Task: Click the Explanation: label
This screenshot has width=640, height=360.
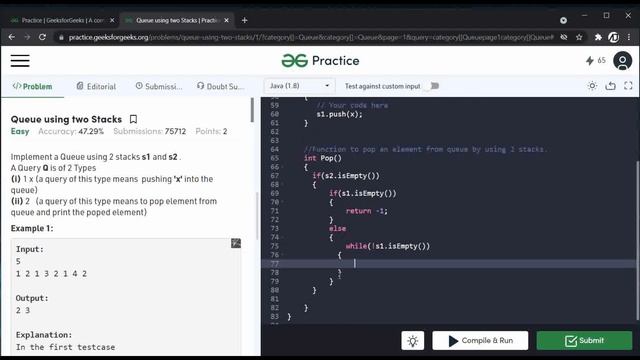Action: click(44, 335)
